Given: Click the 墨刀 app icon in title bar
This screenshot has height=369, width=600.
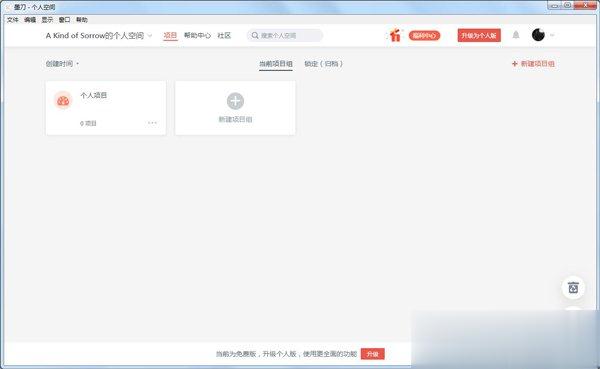Looking at the screenshot, I should pos(8,7).
